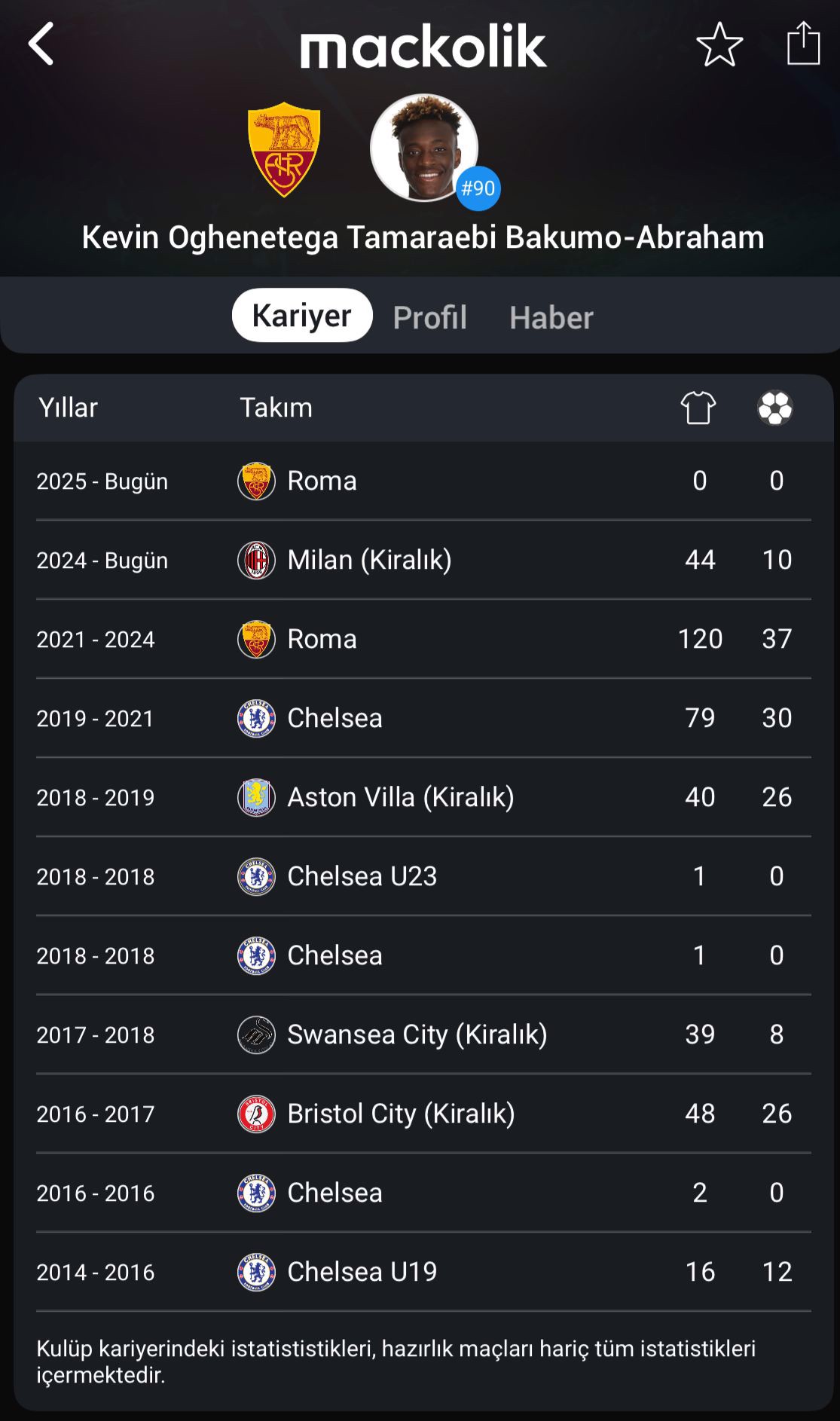Screen dimensions: 840x1421
Task: Open the 2021 - 2024 Roma row
Action: pyautogui.click(x=423, y=639)
